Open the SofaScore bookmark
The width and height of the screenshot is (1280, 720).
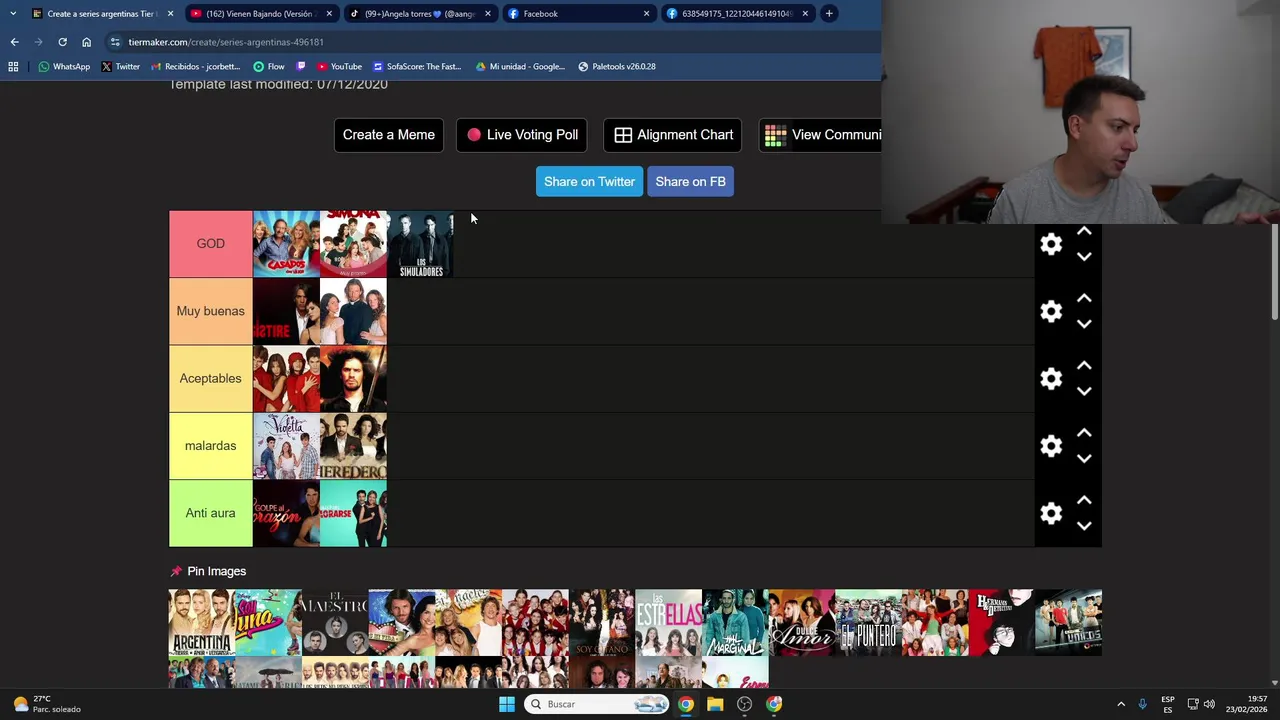point(416,67)
